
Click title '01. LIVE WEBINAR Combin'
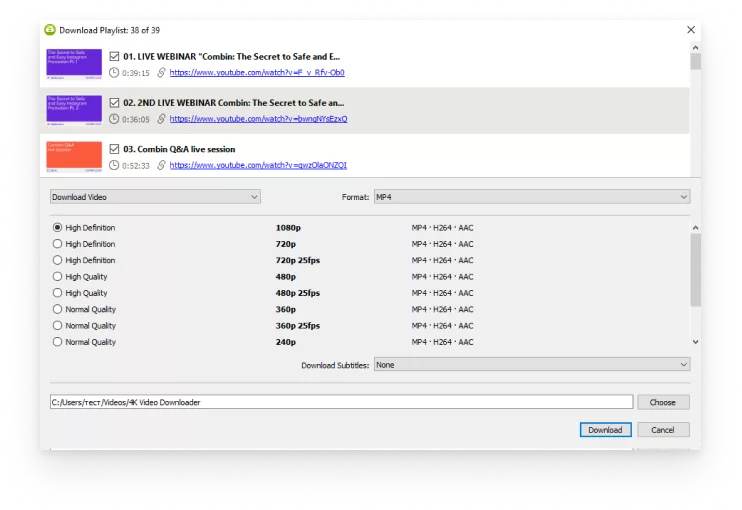pos(231,56)
